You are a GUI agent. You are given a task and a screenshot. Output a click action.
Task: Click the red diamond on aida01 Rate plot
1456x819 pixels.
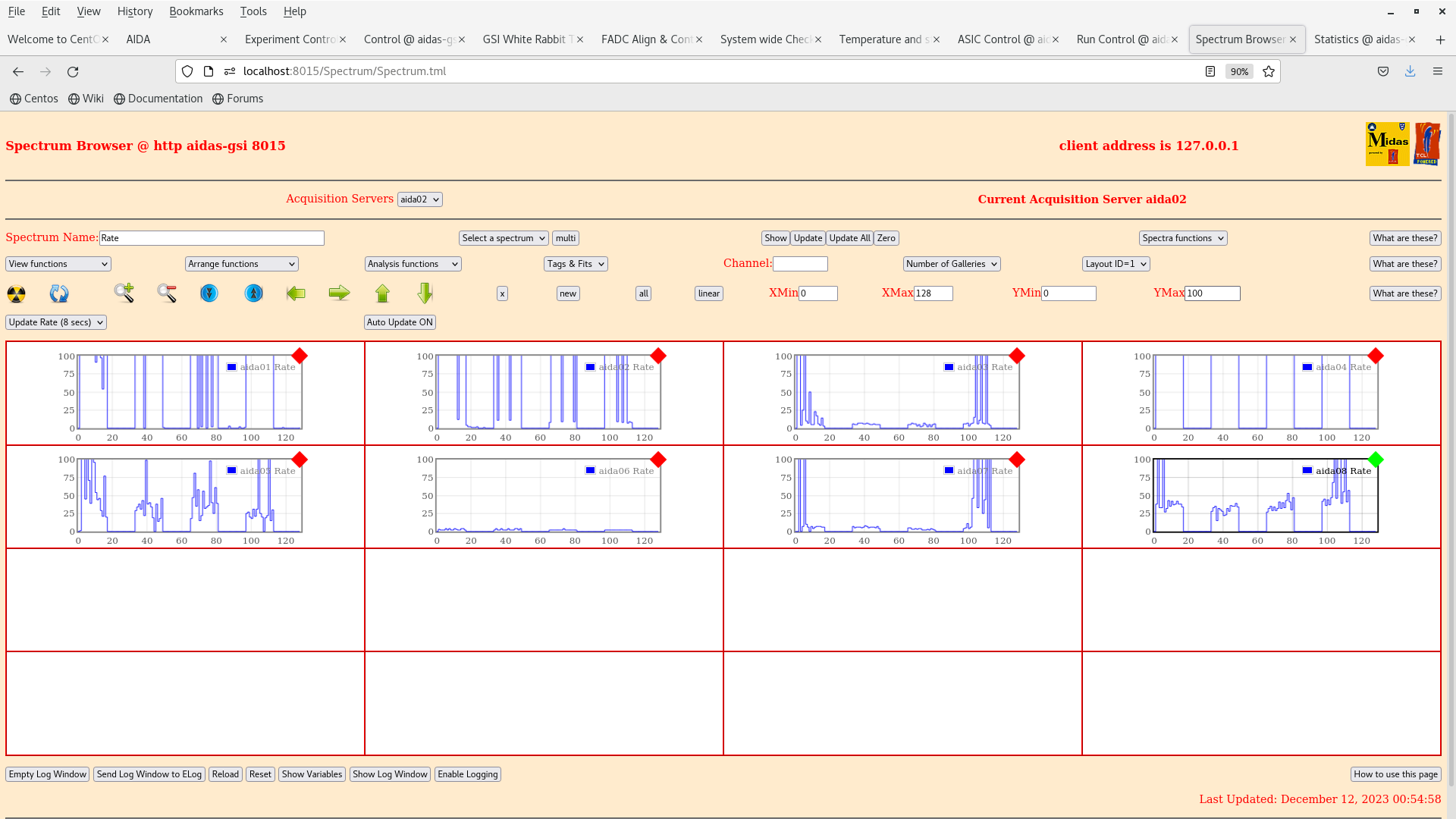click(x=300, y=355)
